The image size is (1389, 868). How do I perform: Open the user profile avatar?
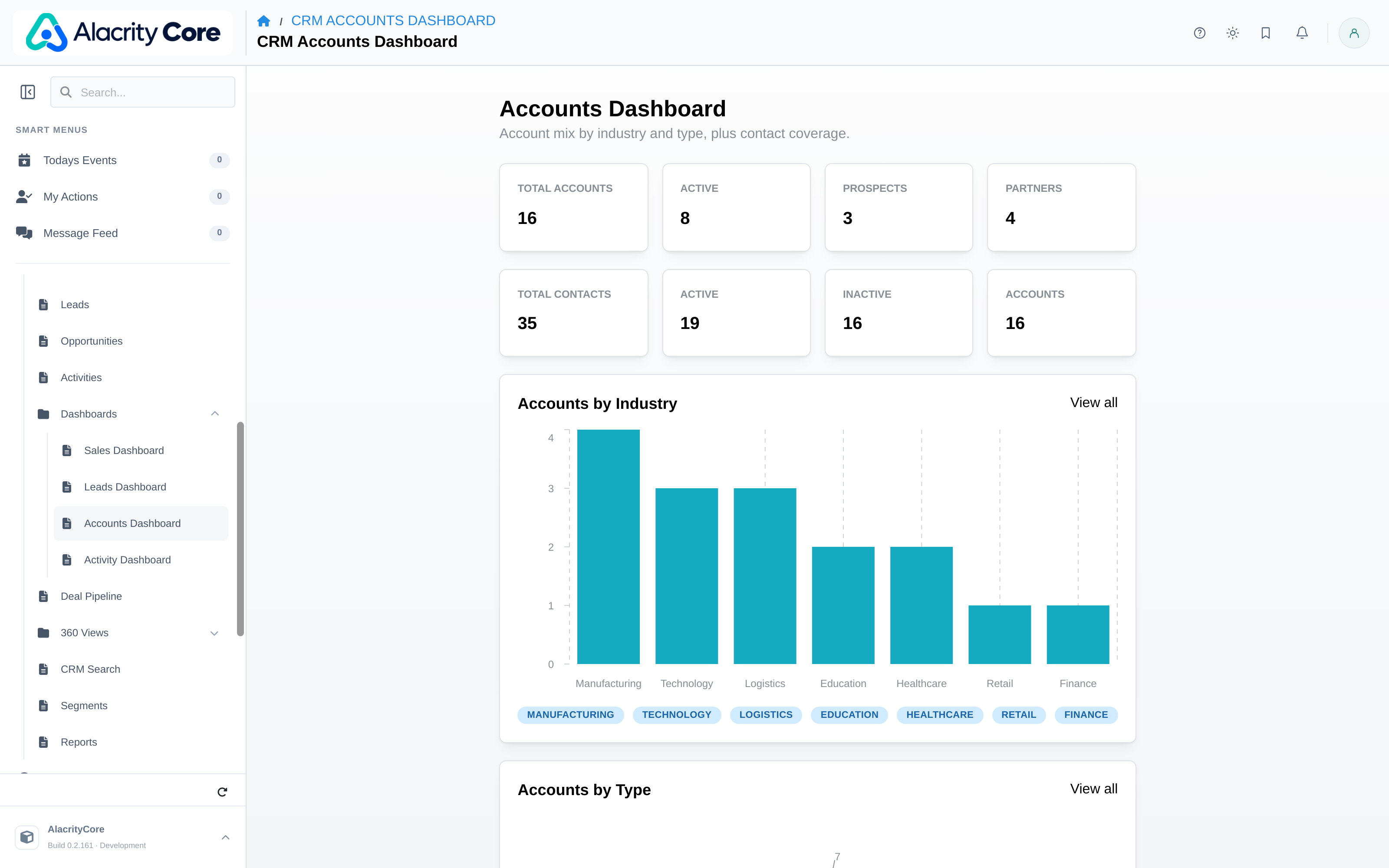pos(1353,33)
